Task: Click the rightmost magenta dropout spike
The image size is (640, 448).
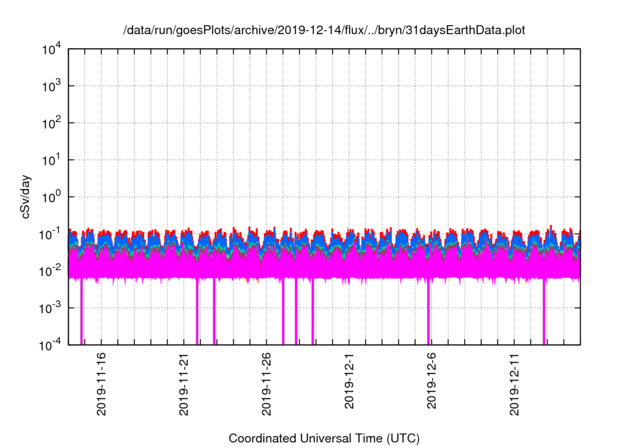Action: pos(544,311)
